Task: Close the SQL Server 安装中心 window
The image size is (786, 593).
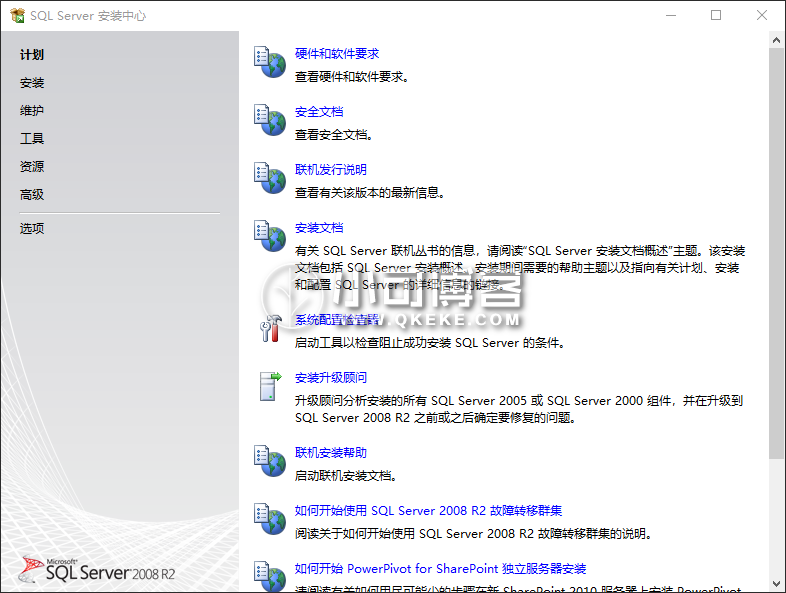Action: pos(762,16)
